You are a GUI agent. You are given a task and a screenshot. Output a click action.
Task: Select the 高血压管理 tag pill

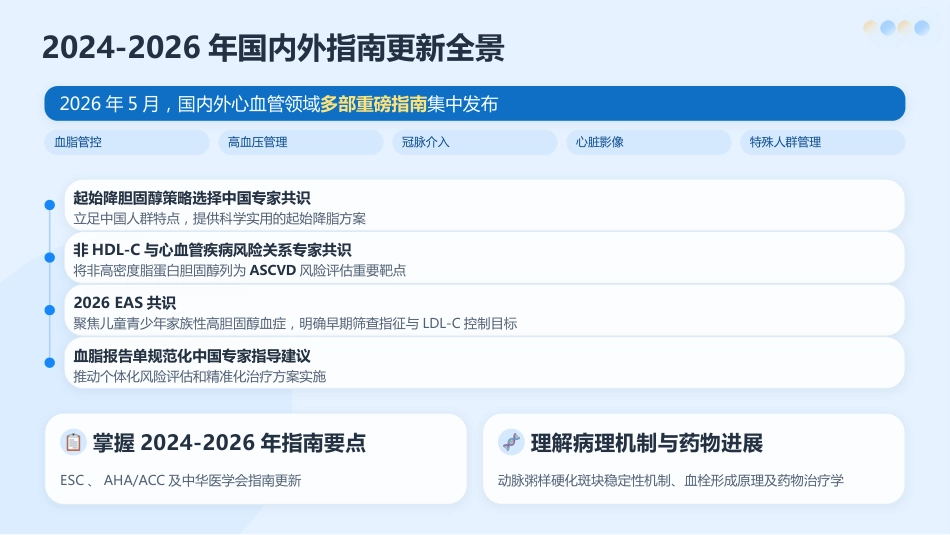point(301,142)
